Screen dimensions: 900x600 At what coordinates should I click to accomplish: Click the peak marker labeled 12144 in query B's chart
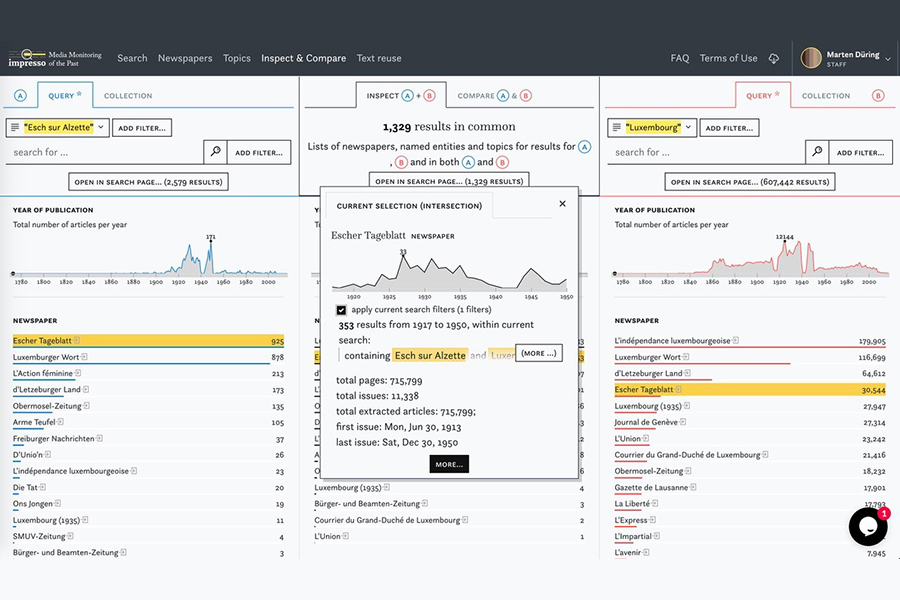tap(785, 242)
